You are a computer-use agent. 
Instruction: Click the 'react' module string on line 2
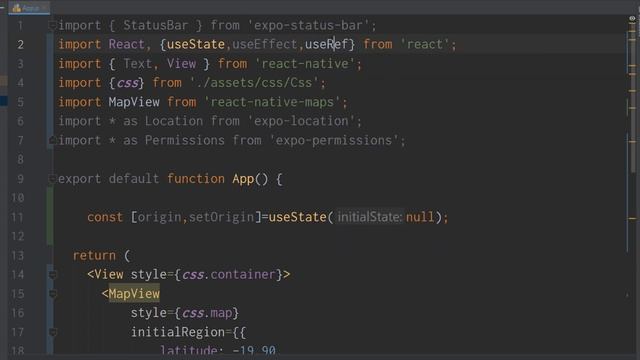coord(424,44)
